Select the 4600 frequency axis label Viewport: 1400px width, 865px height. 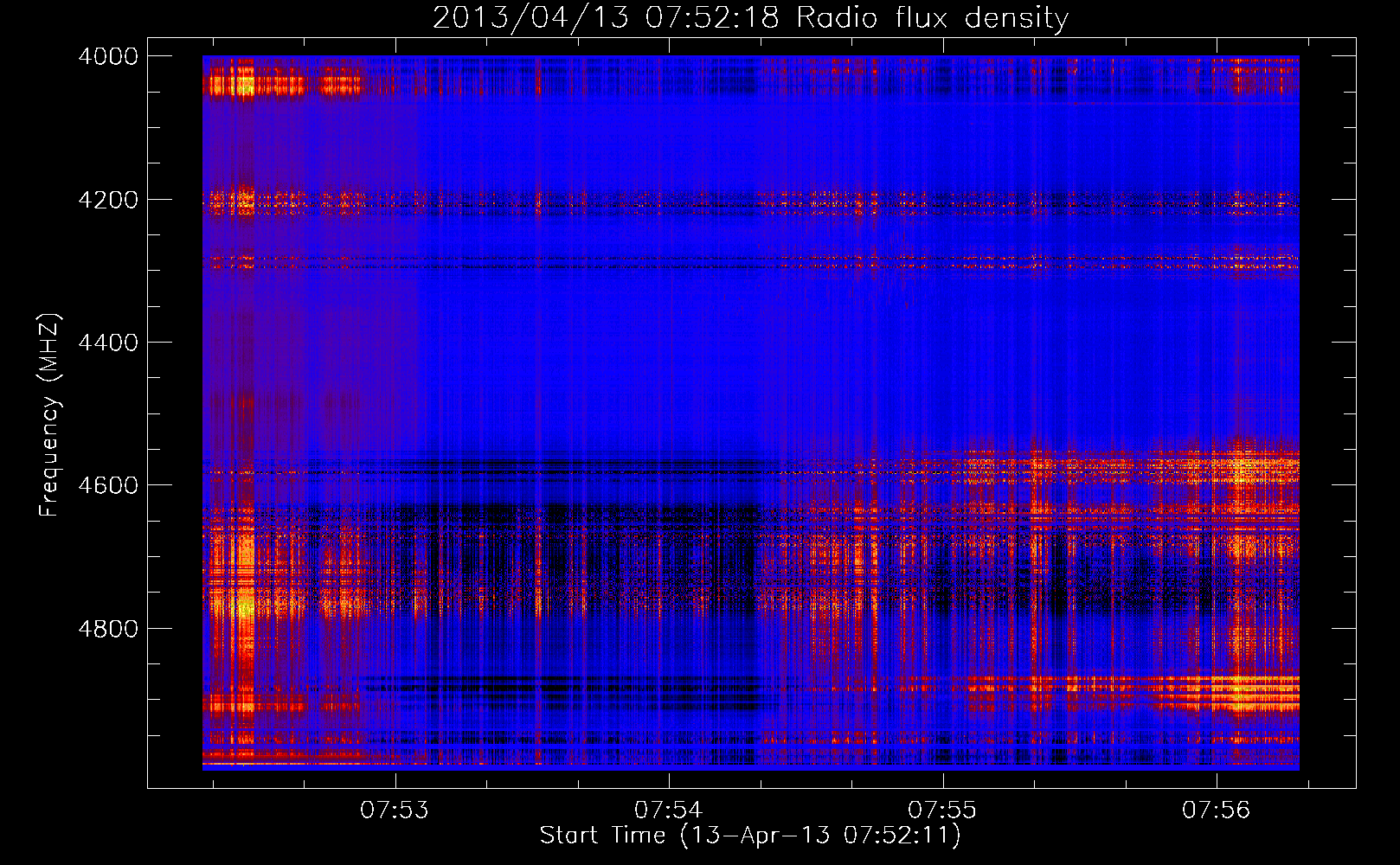108,485
